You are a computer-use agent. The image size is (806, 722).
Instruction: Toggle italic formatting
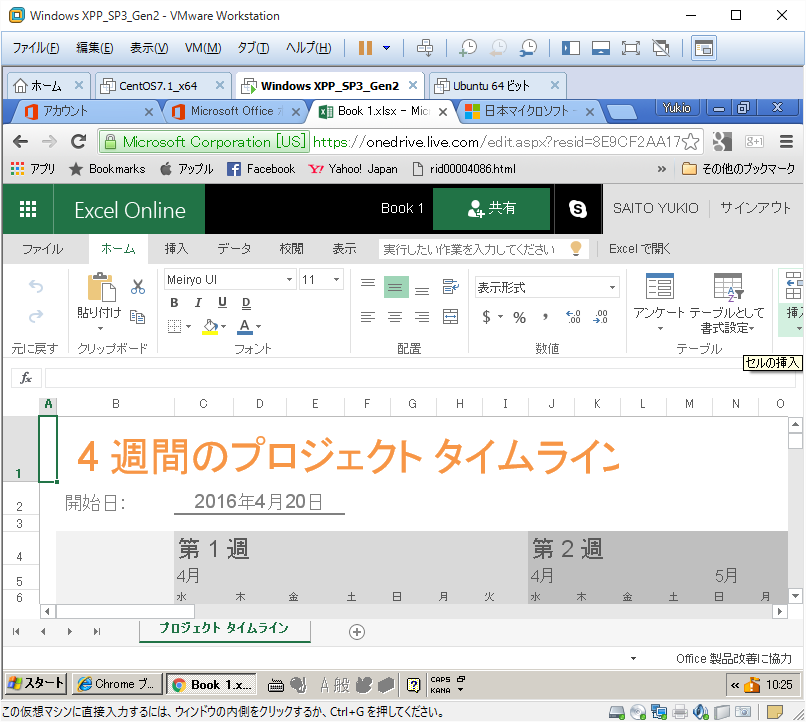tap(197, 303)
